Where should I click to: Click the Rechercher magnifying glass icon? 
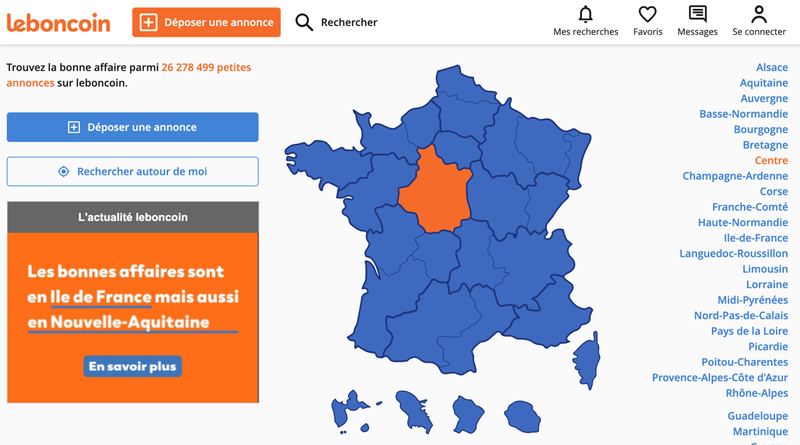pyautogui.click(x=304, y=22)
